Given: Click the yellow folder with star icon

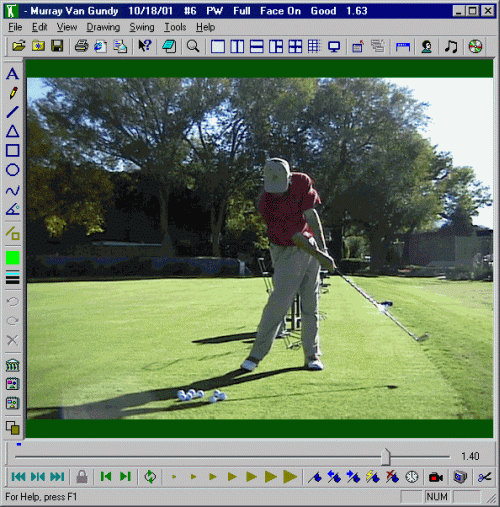Looking at the screenshot, I should 38,46.
